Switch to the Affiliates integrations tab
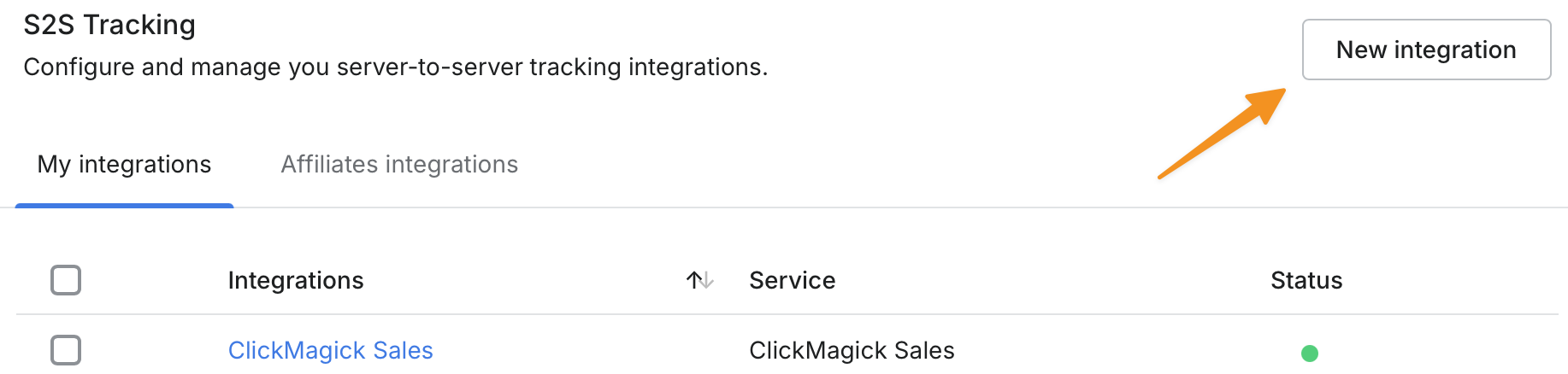1568x374 pixels. [x=399, y=164]
